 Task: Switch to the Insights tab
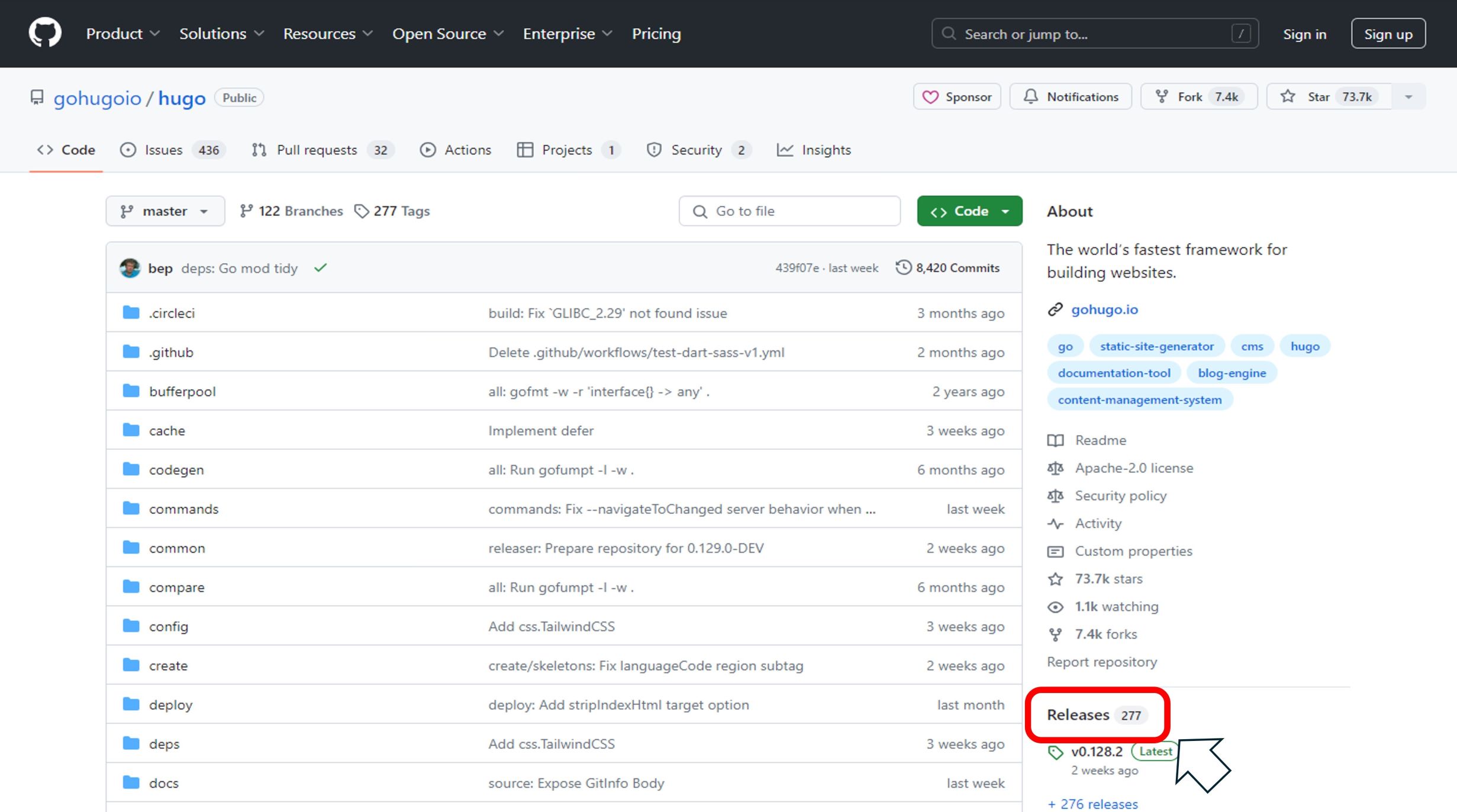pos(814,150)
